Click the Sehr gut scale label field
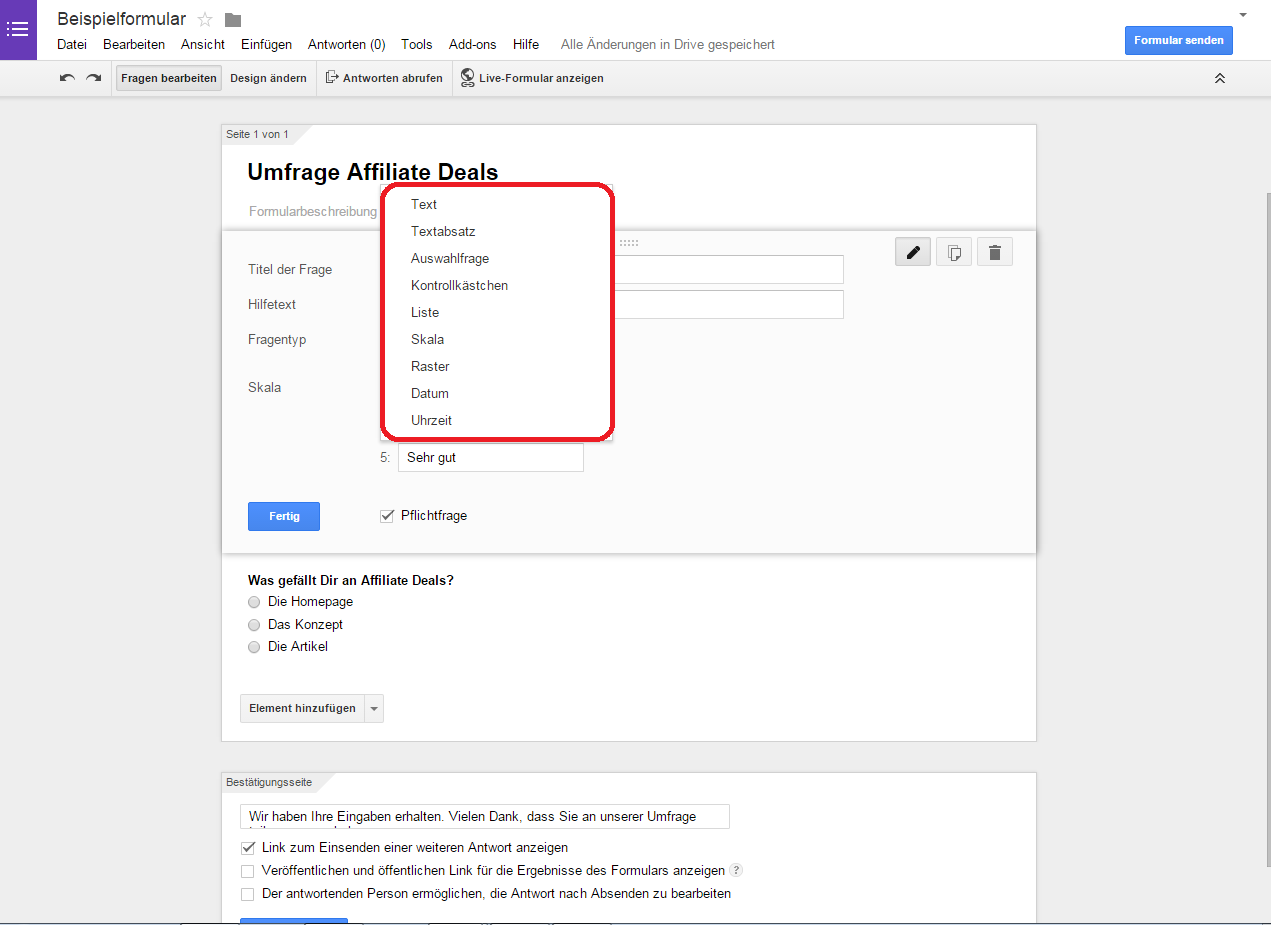This screenshot has height=925, width=1271. (491, 458)
